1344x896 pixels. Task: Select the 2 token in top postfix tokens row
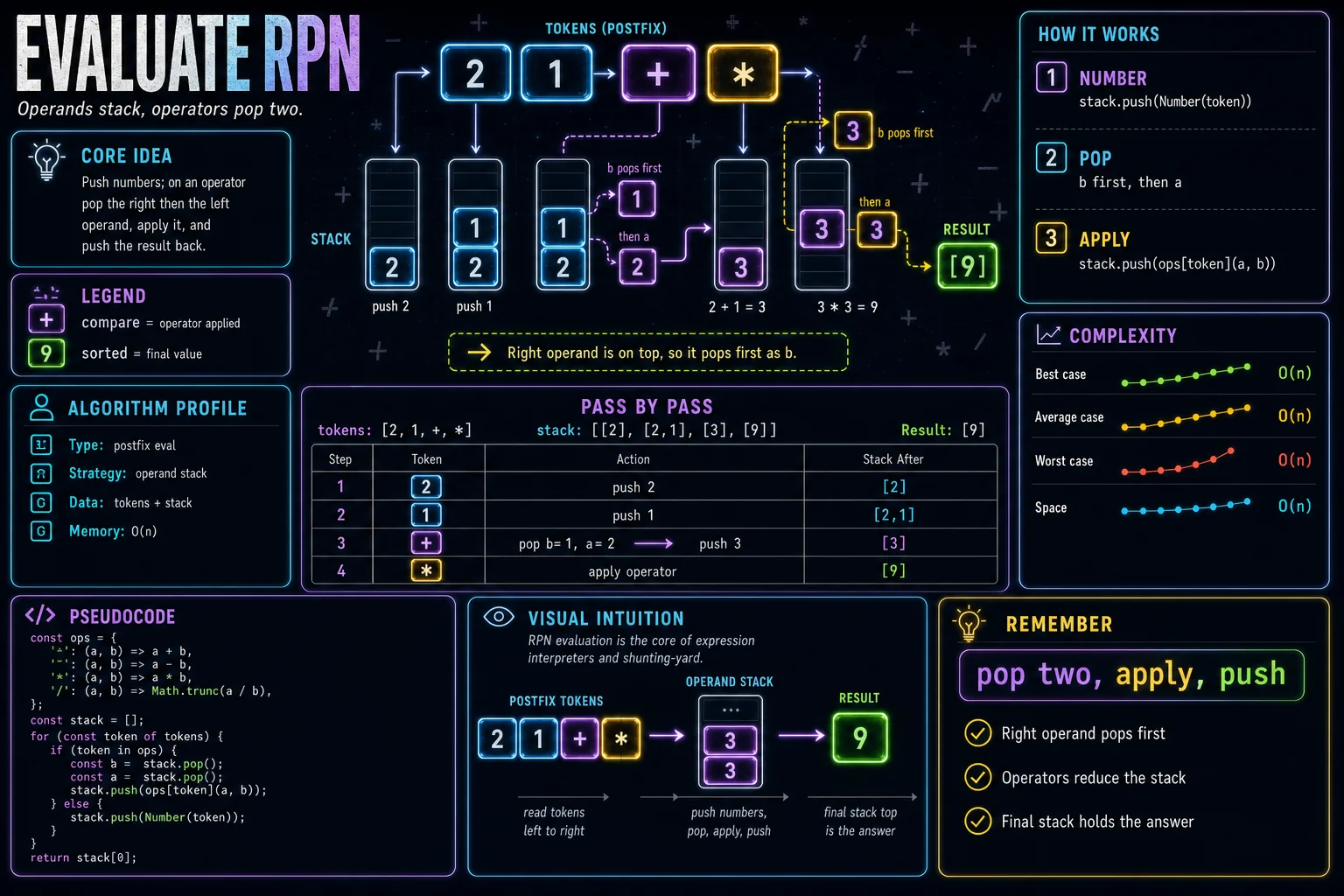click(475, 73)
